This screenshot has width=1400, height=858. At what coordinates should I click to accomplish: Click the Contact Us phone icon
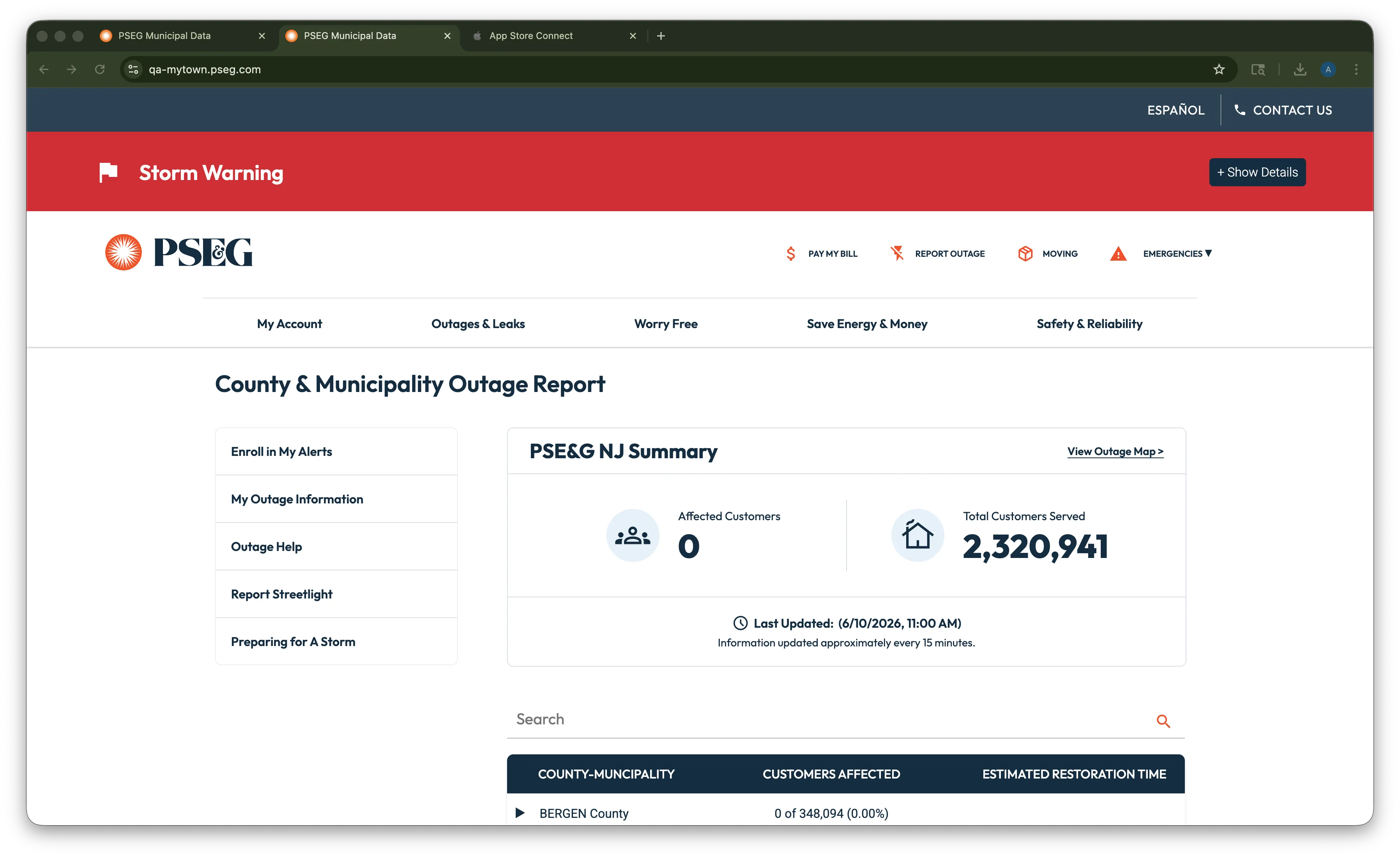(1239, 109)
